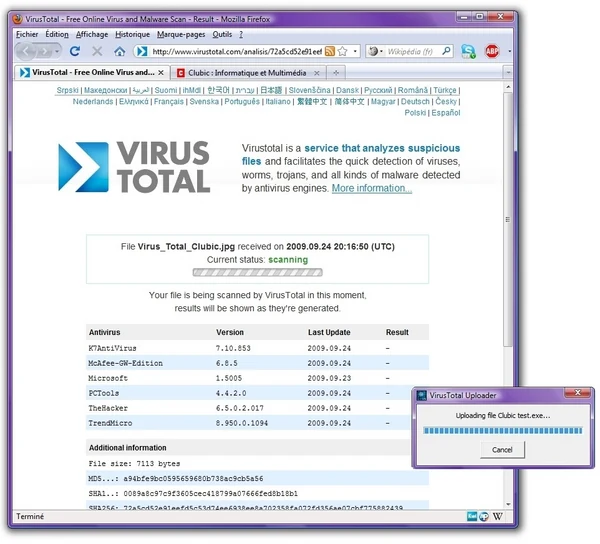
Task: Click the MD5 hash value
Action: [x=193, y=479]
